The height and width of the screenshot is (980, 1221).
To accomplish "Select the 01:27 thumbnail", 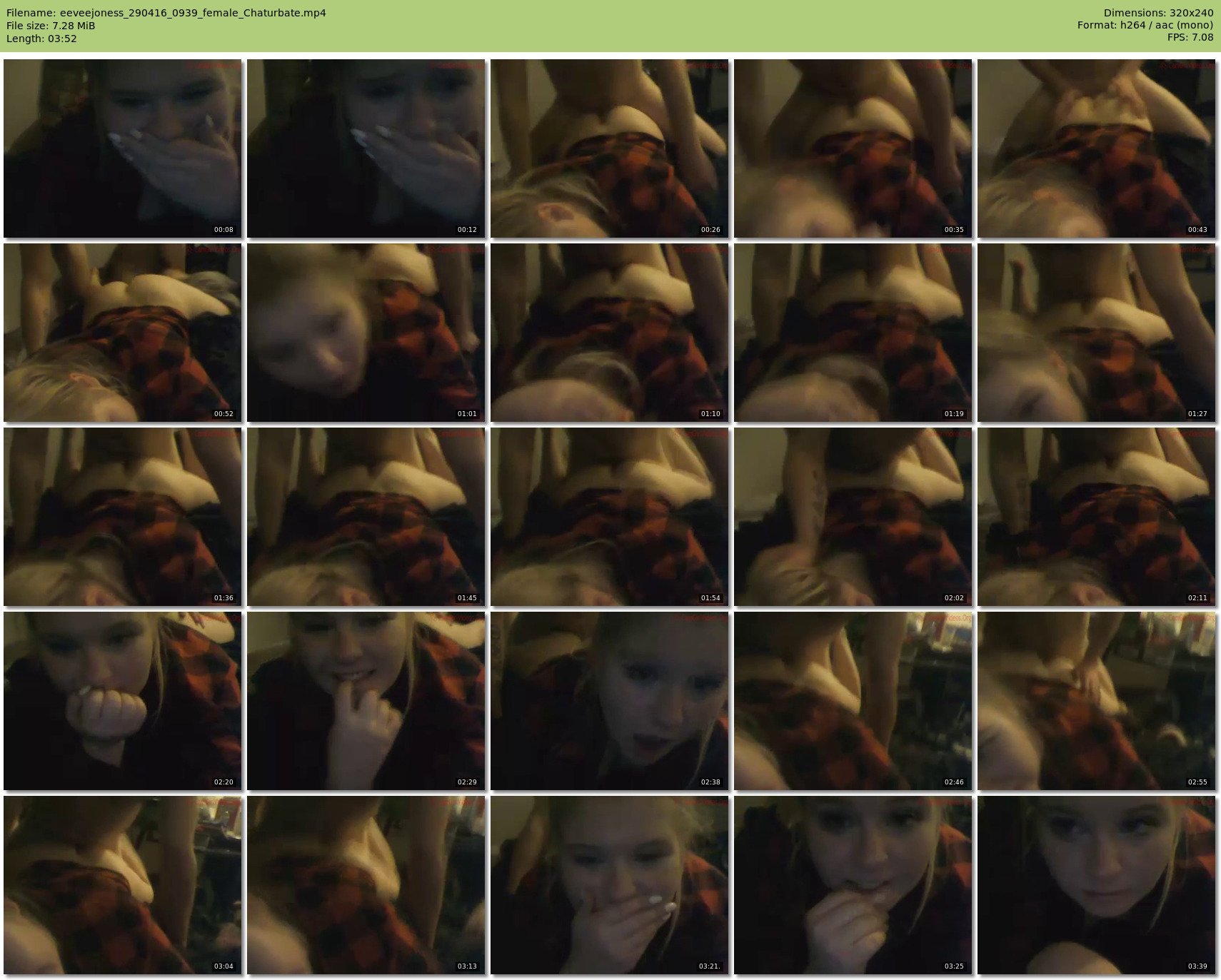I will (x=1097, y=333).
